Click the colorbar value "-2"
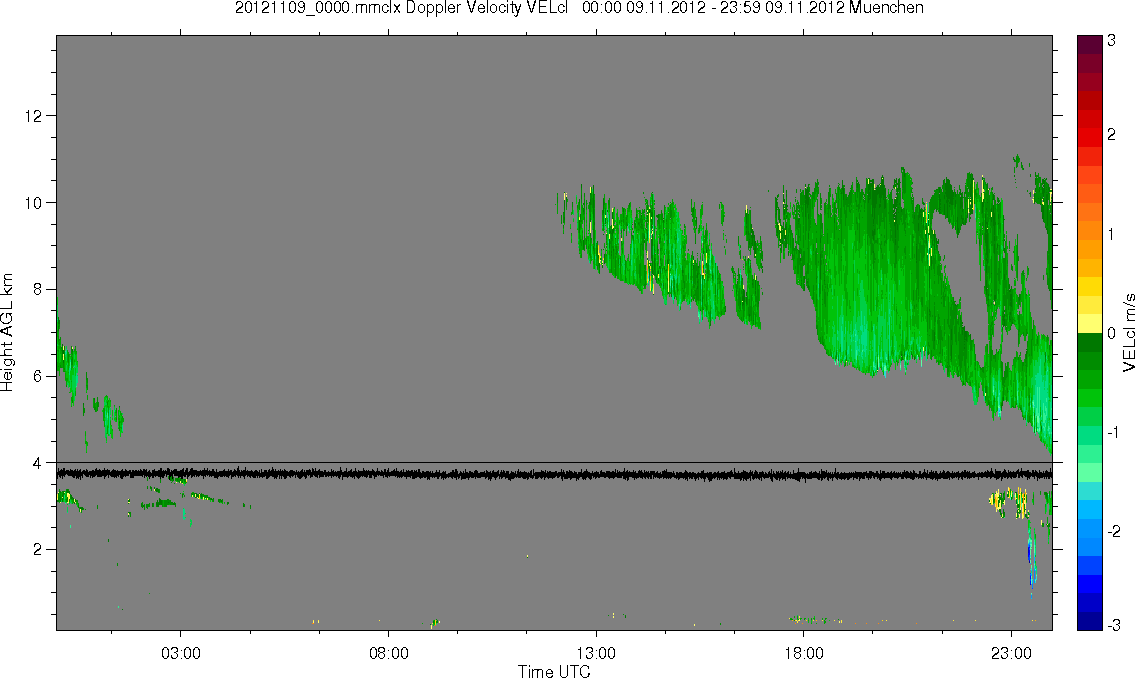 click(x=1114, y=532)
